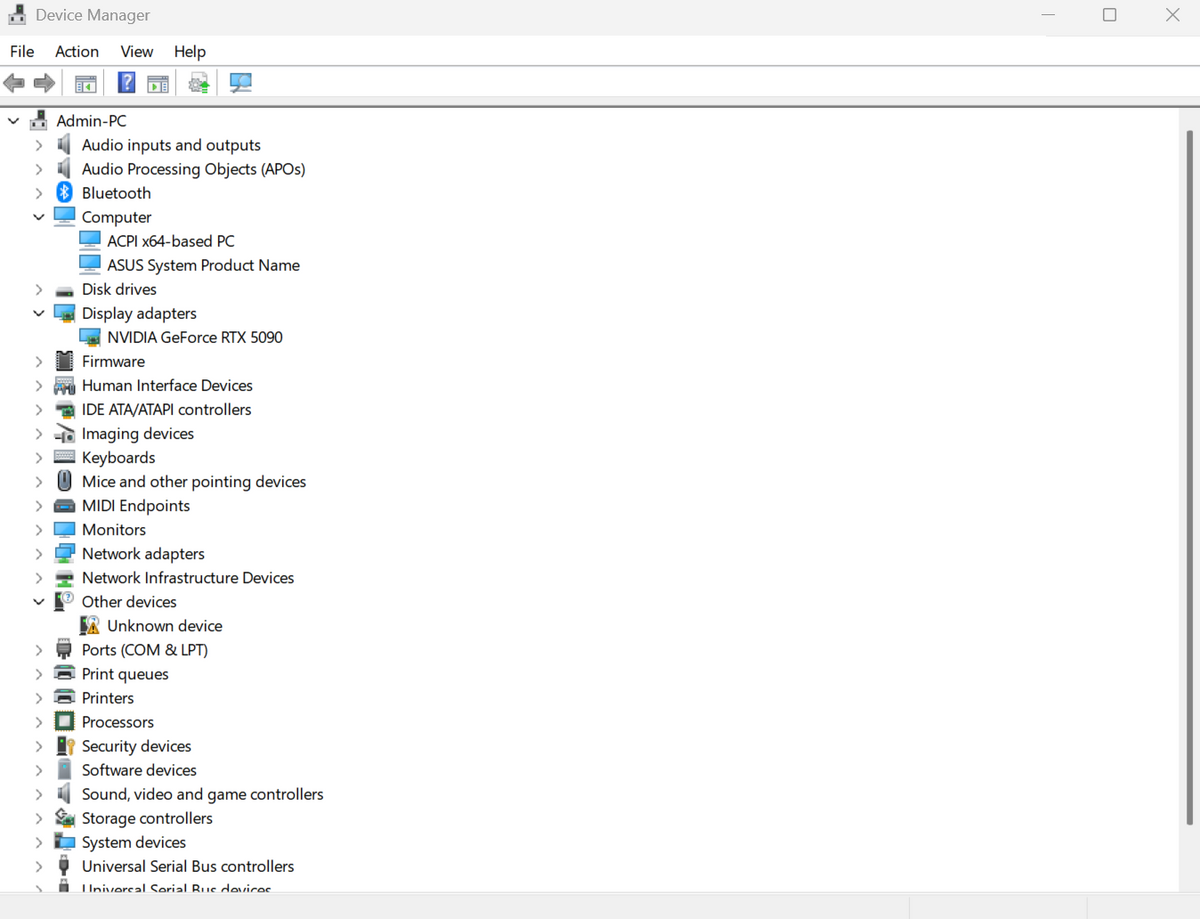Select ASUS System Product Name entry
Screen dimensions: 1200x919
coord(204,265)
